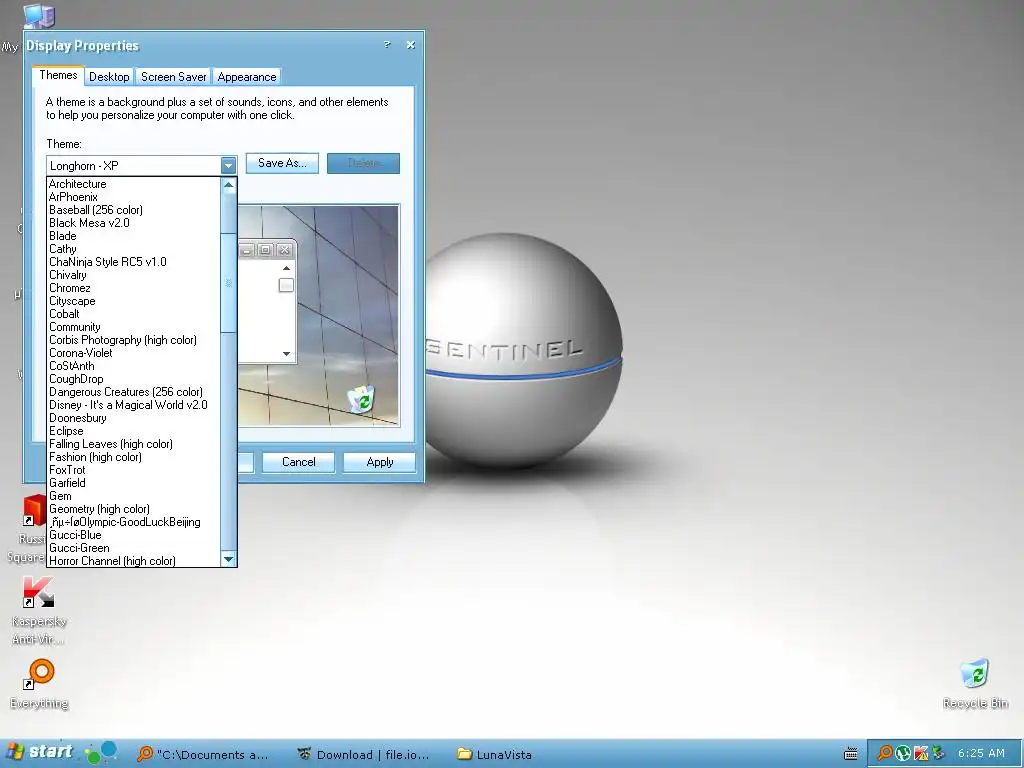Switch to the Screen Saver tab

pos(173,76)
